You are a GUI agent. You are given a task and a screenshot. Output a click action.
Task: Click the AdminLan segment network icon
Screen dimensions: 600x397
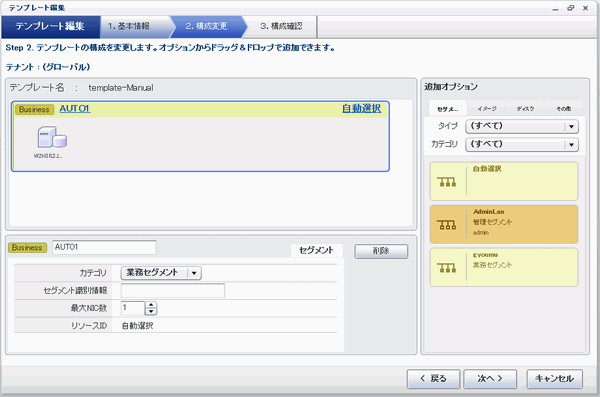click(x=447, y=225)
